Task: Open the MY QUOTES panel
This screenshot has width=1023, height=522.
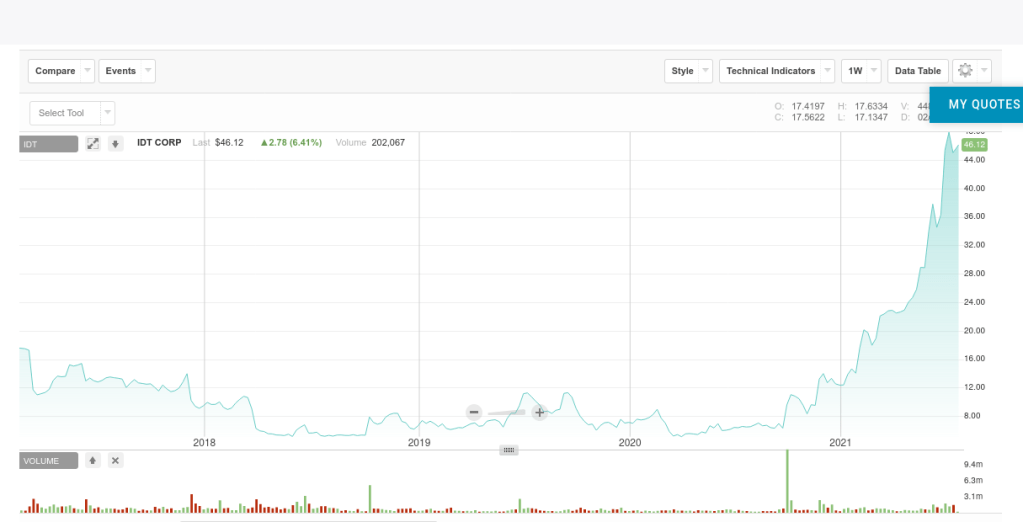Action: point(983,104)
